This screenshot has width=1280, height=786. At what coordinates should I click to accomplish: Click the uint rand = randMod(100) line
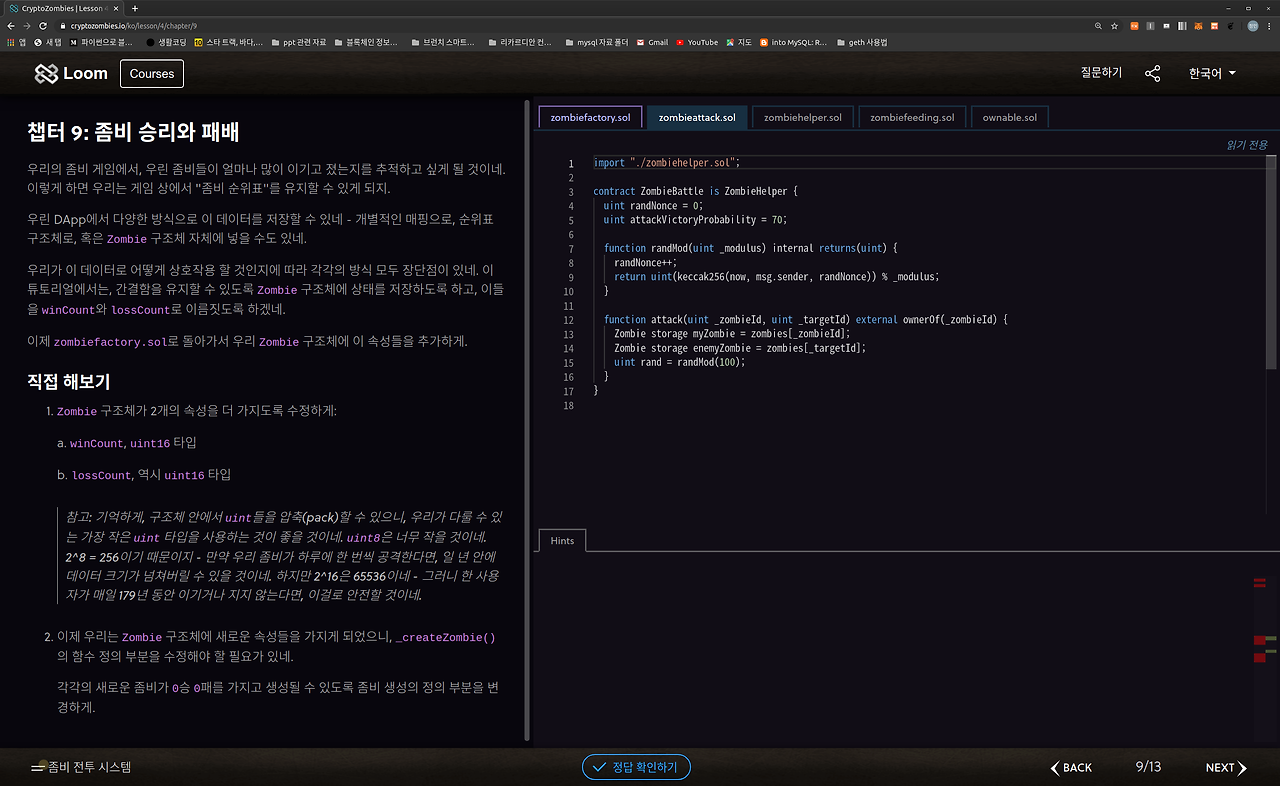(x=680, y=362)
